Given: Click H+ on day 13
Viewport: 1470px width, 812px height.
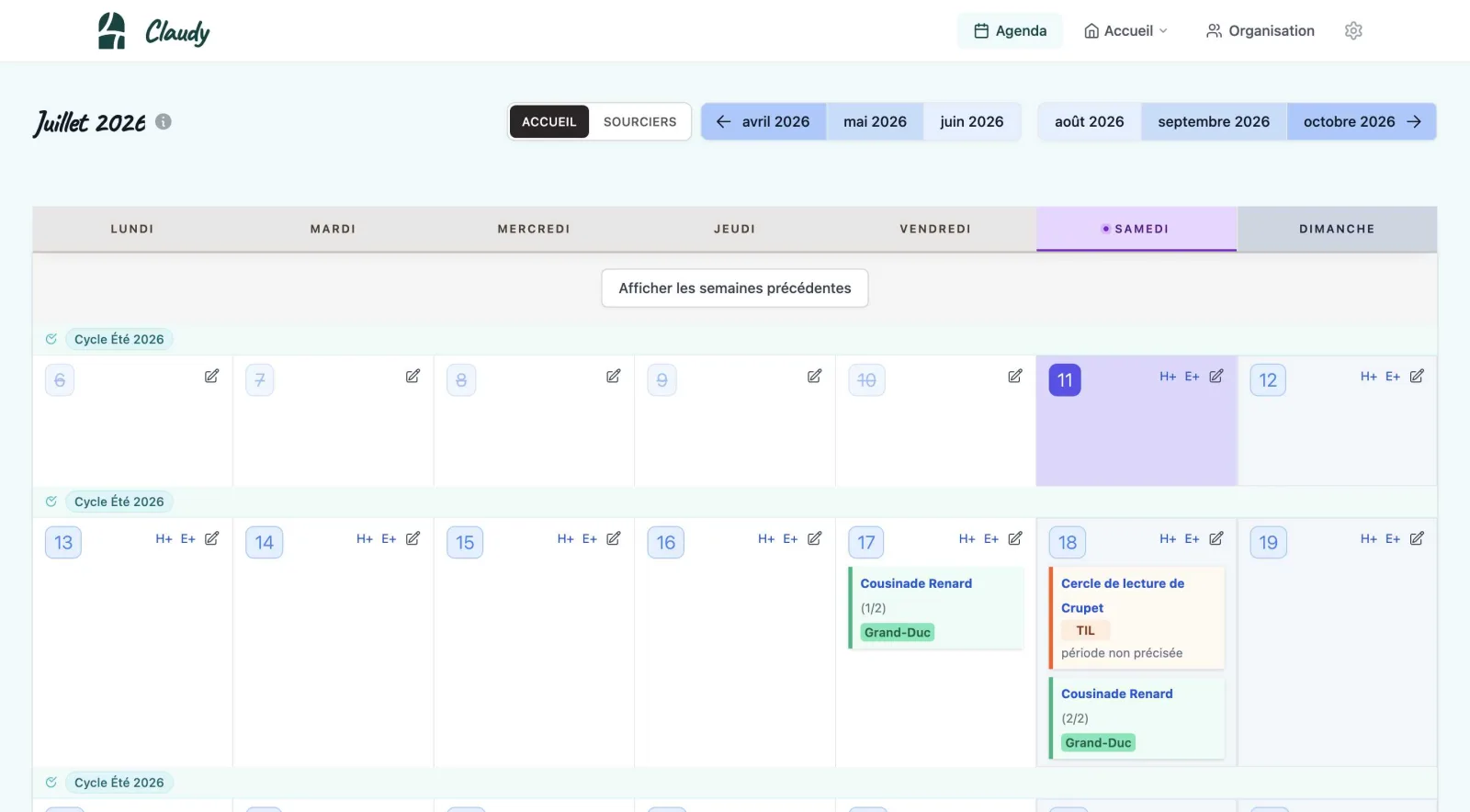Looking at the screenshot, I should [164, 538].
